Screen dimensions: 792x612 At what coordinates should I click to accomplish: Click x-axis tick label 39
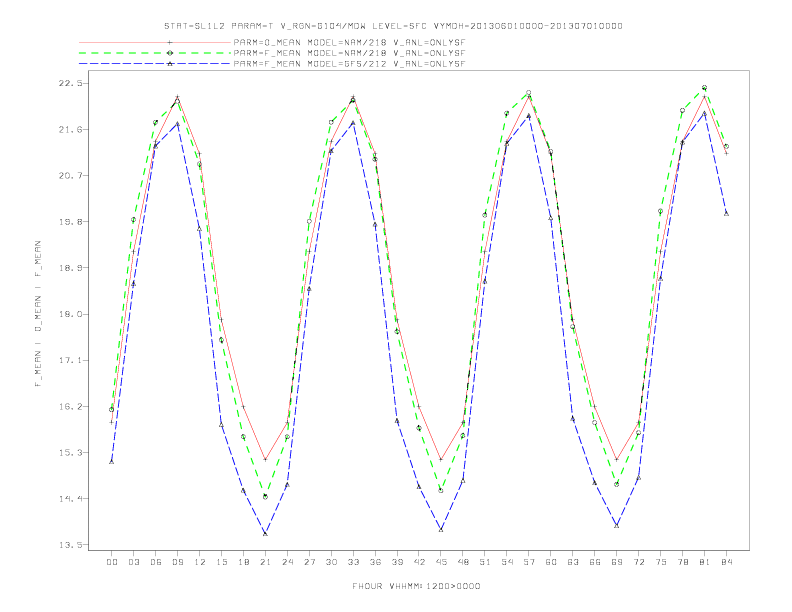tap(397, 562)
